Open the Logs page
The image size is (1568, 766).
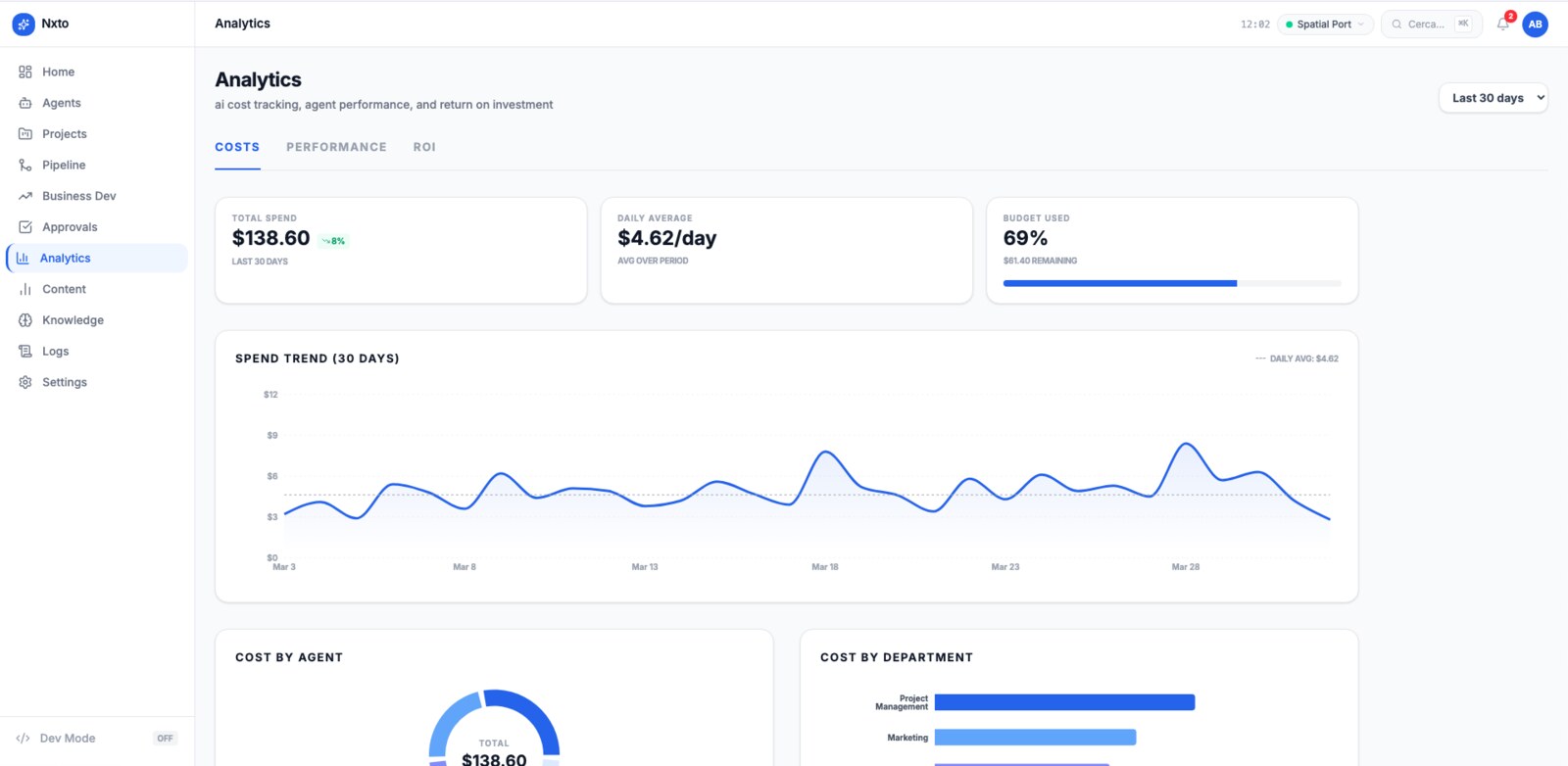point(97,352)
